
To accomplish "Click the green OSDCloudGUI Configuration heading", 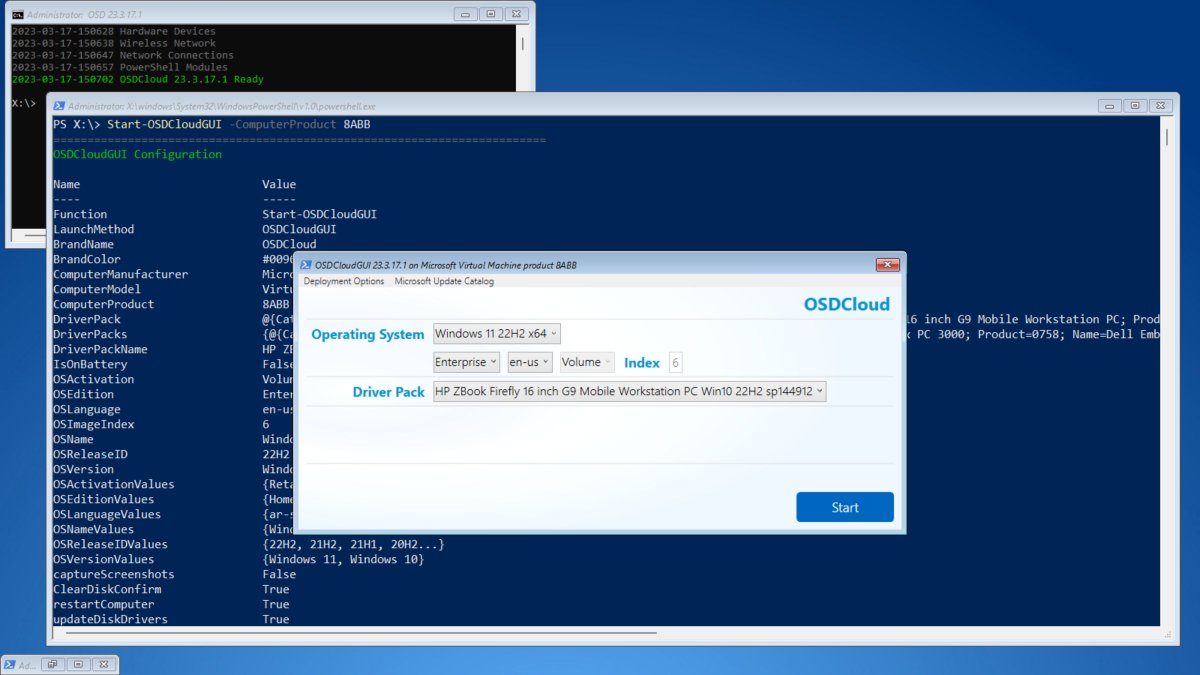I will [137, 154].
